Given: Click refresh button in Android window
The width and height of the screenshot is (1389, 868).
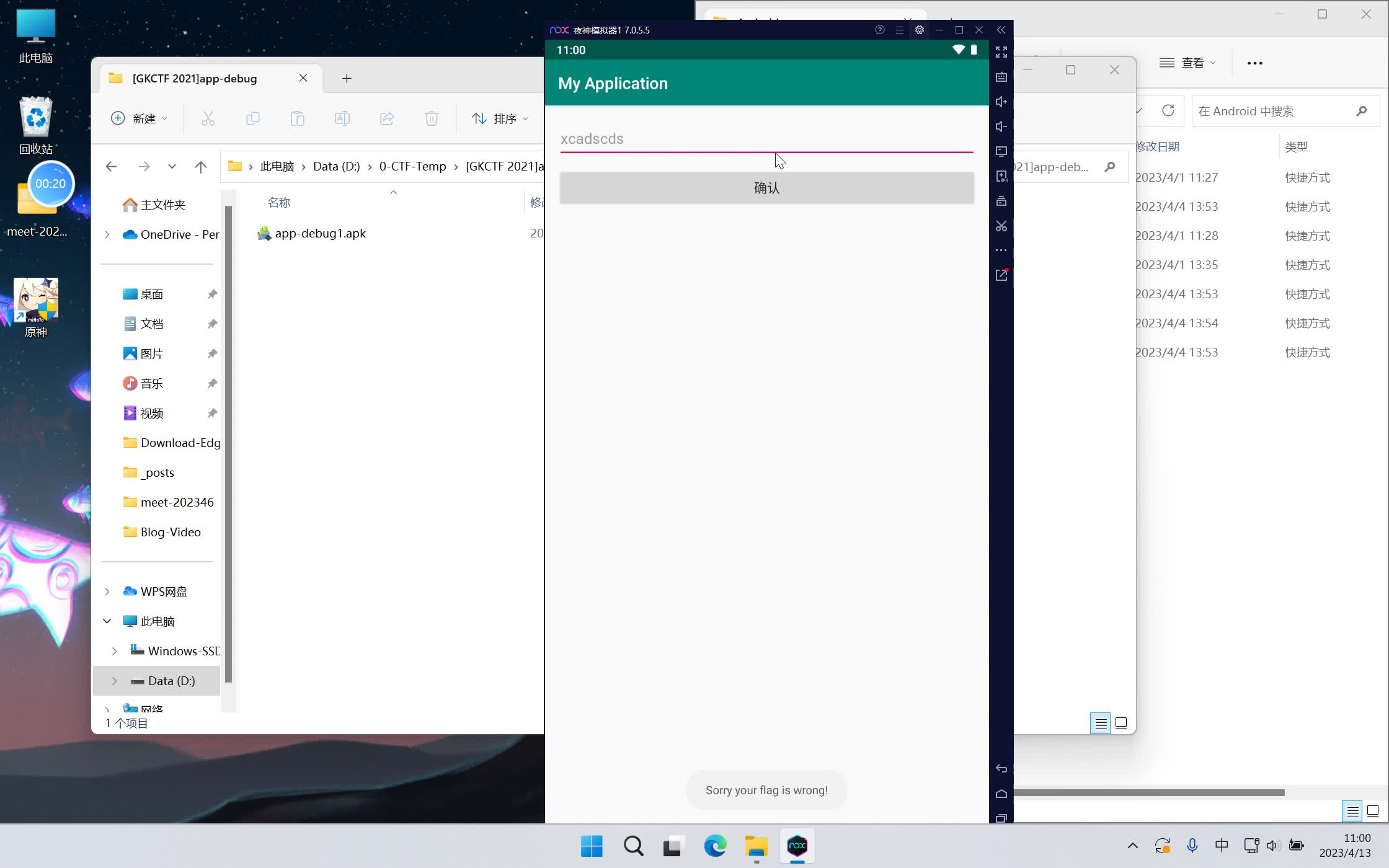Looking at the screenshot, I should [1168, 111].
